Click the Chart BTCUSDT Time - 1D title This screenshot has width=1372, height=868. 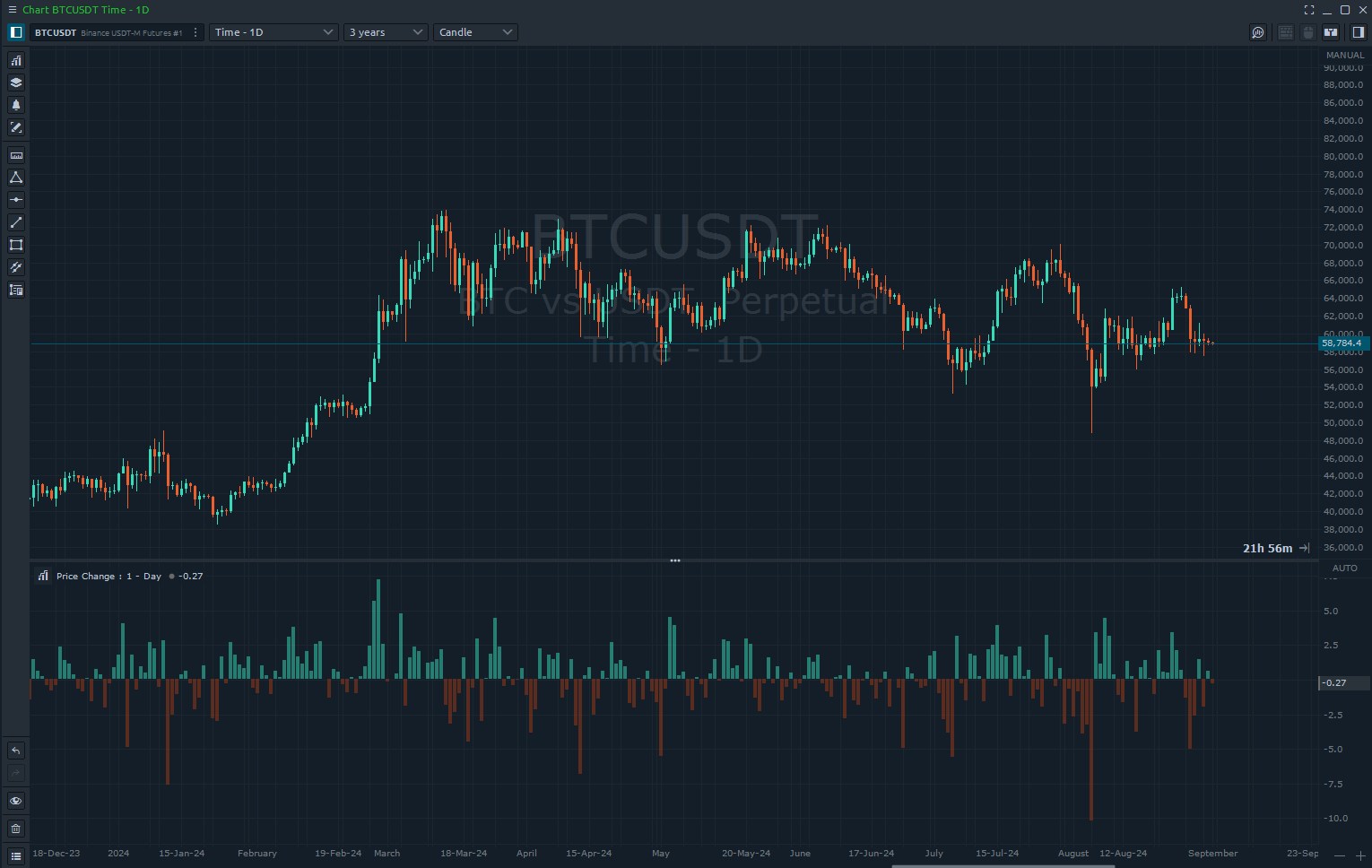pyautogui.click(x=86, y=10)
